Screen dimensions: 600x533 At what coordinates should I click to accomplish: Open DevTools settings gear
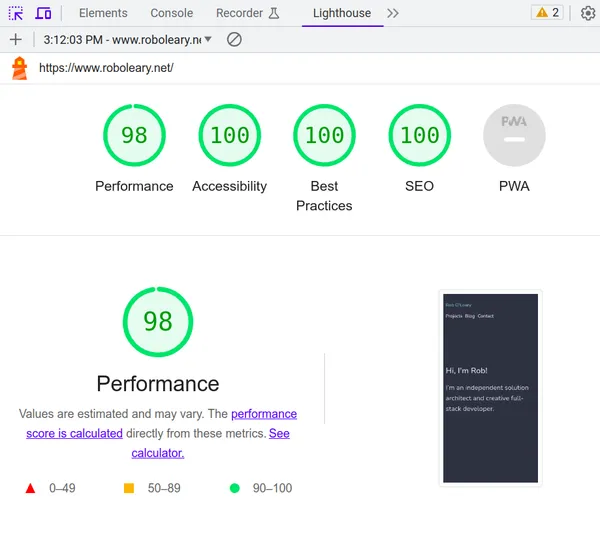tap(587, 13)
